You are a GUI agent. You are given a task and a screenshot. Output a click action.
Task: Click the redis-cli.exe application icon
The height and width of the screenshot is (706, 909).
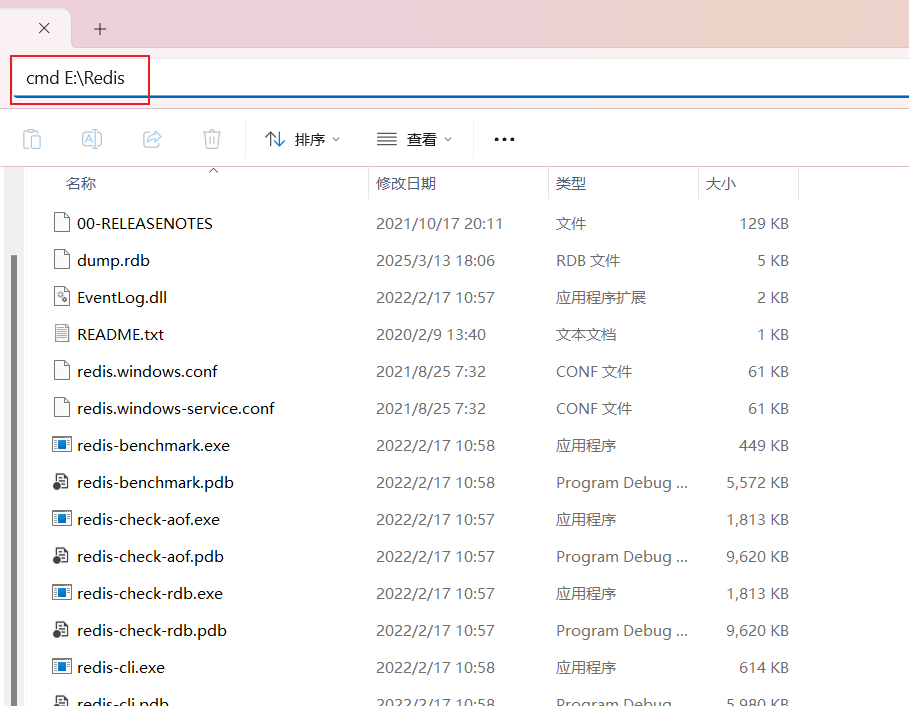point(62,666)
